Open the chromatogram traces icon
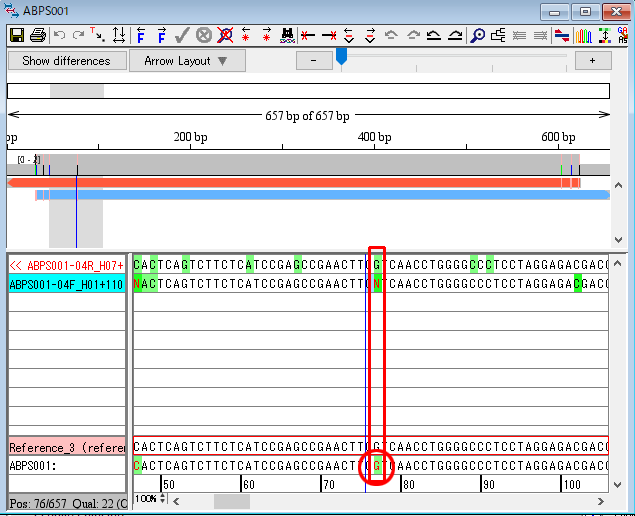The width and height of the screenshot is (635, 516). tap(583, 36)
